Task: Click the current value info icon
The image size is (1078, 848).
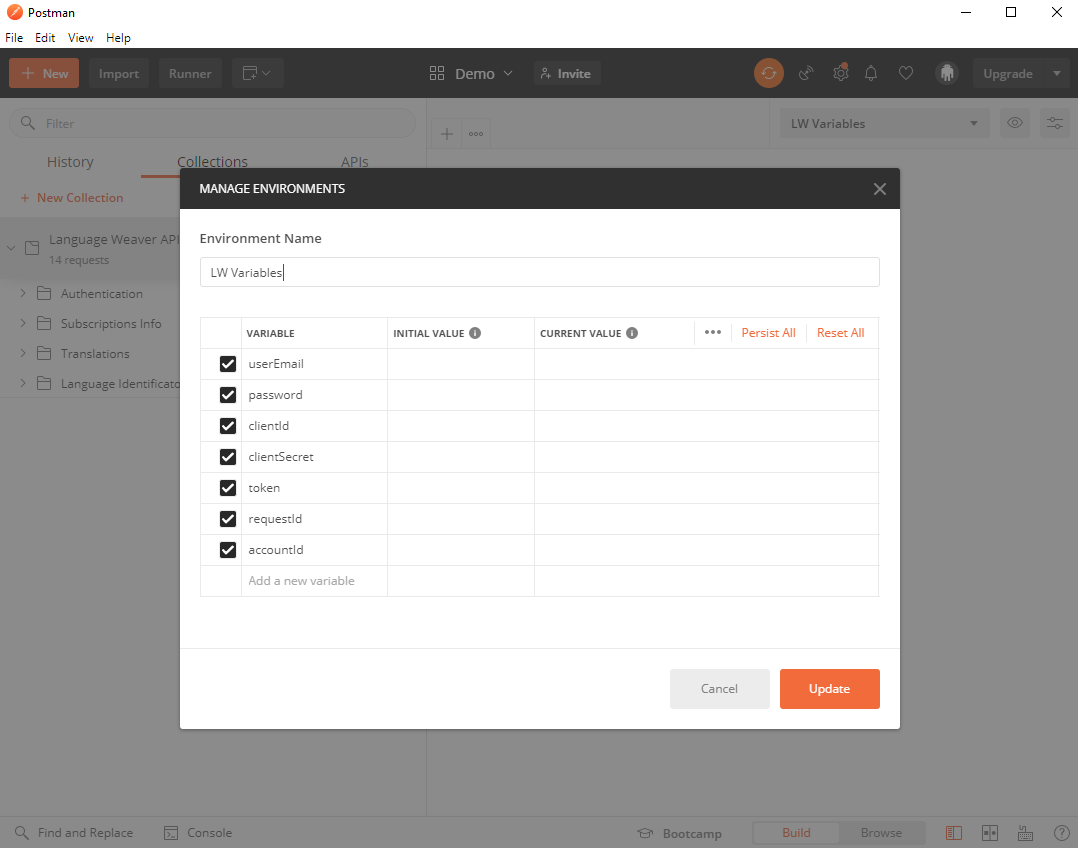Action: pyautogui.click(x=632, y=333)
